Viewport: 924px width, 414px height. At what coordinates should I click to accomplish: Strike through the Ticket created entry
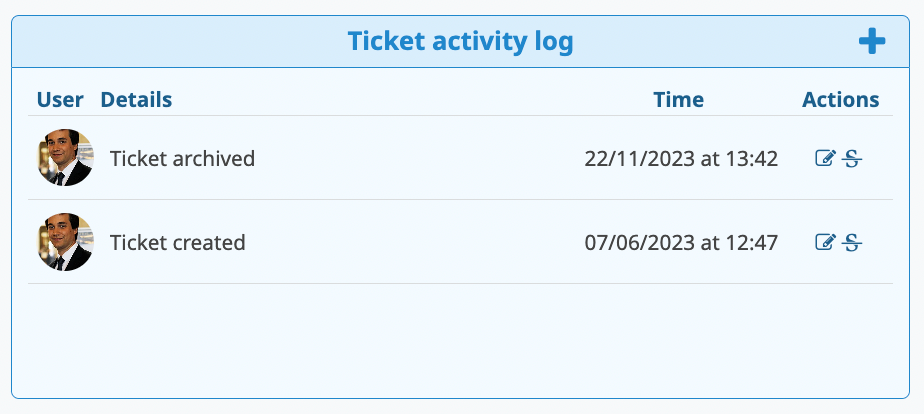tap(852, 242)
